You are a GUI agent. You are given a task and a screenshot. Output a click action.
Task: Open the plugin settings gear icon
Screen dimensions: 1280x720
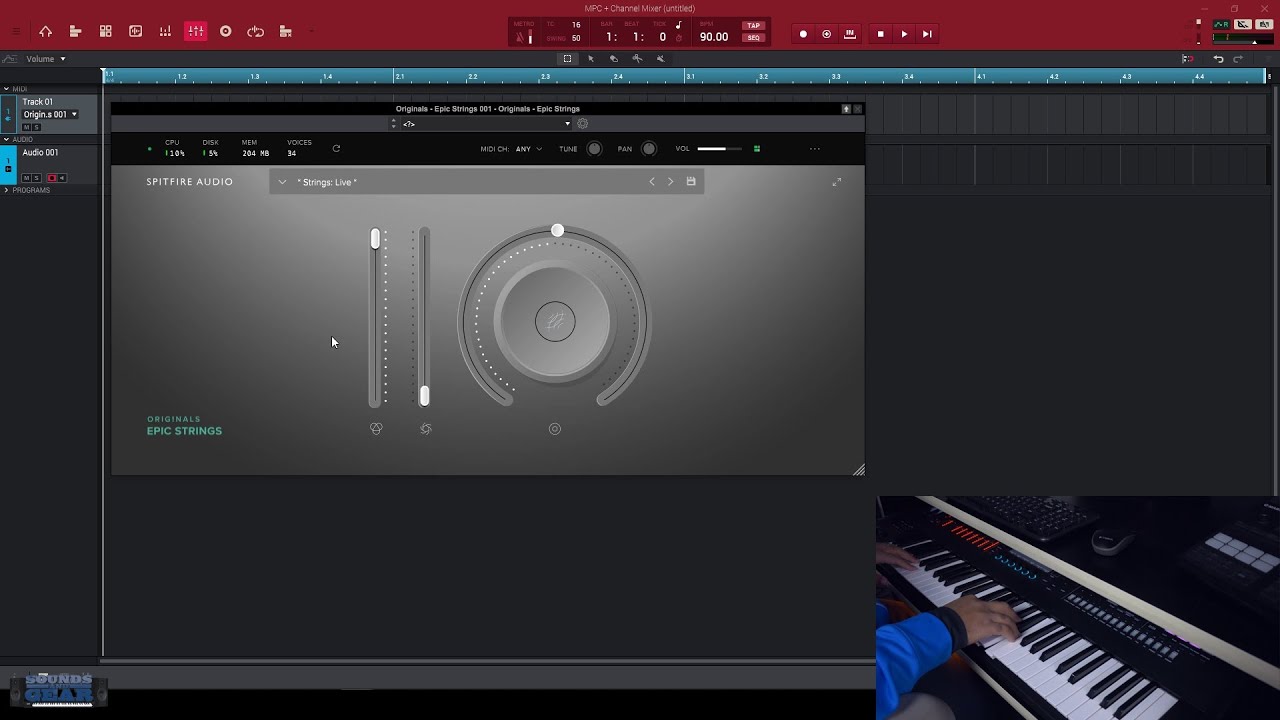coord(583,124)
